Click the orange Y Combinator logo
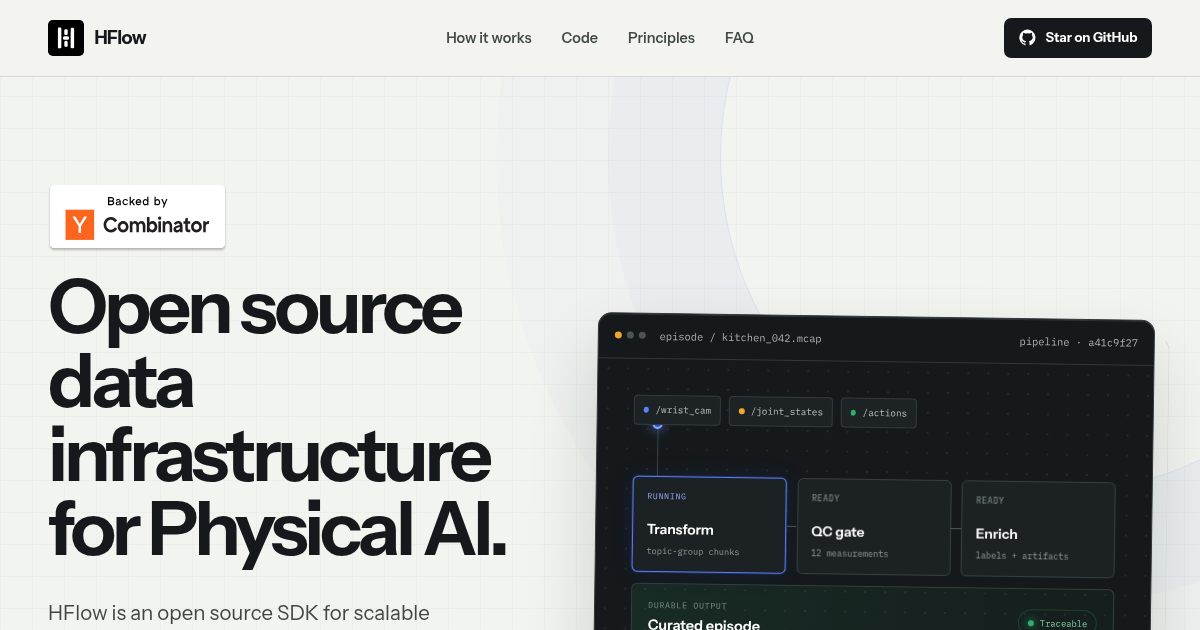The image size is (1200, 630). coord(80,225)
